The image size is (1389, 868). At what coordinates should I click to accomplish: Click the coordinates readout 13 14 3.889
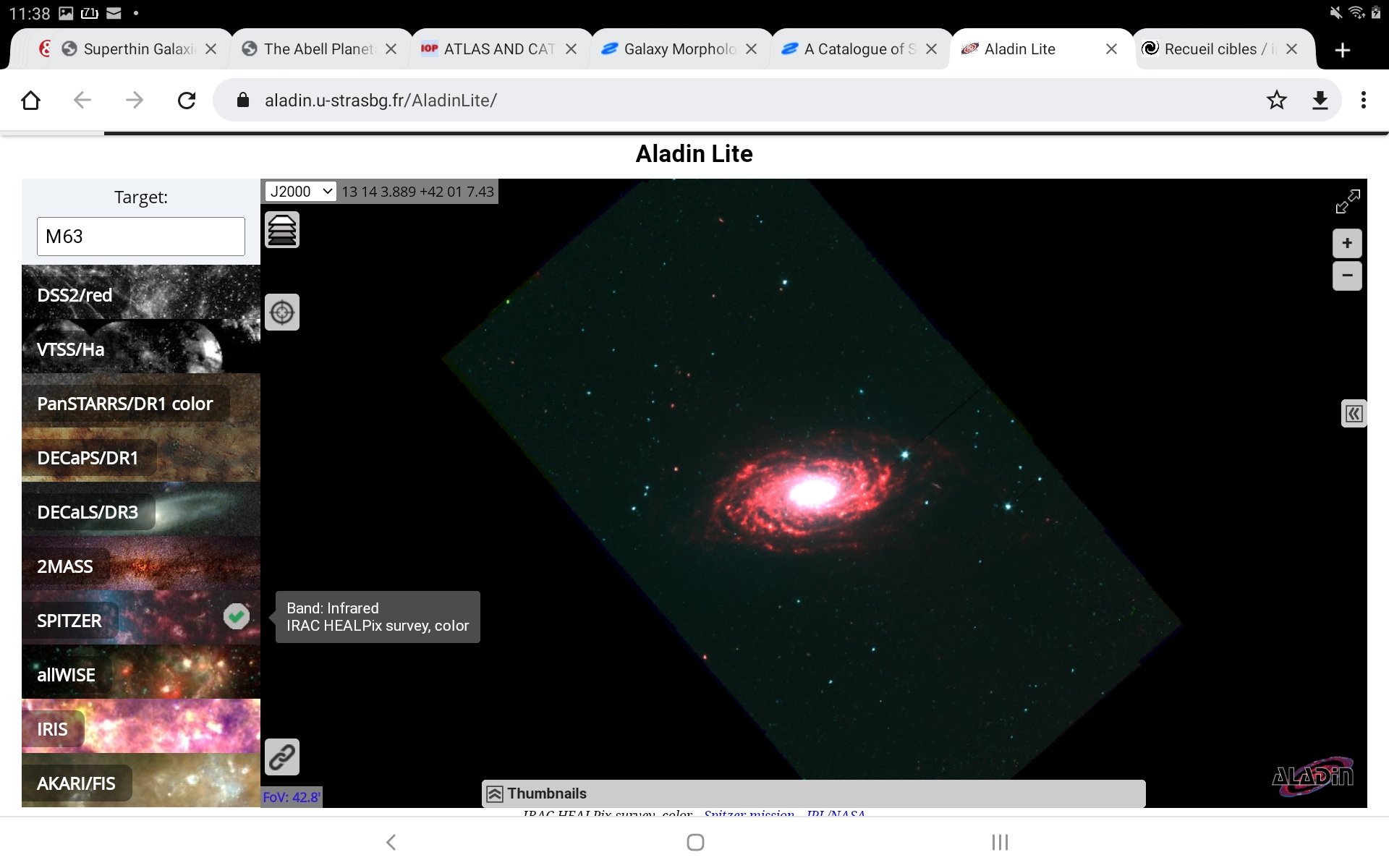[x=418, y=192]
